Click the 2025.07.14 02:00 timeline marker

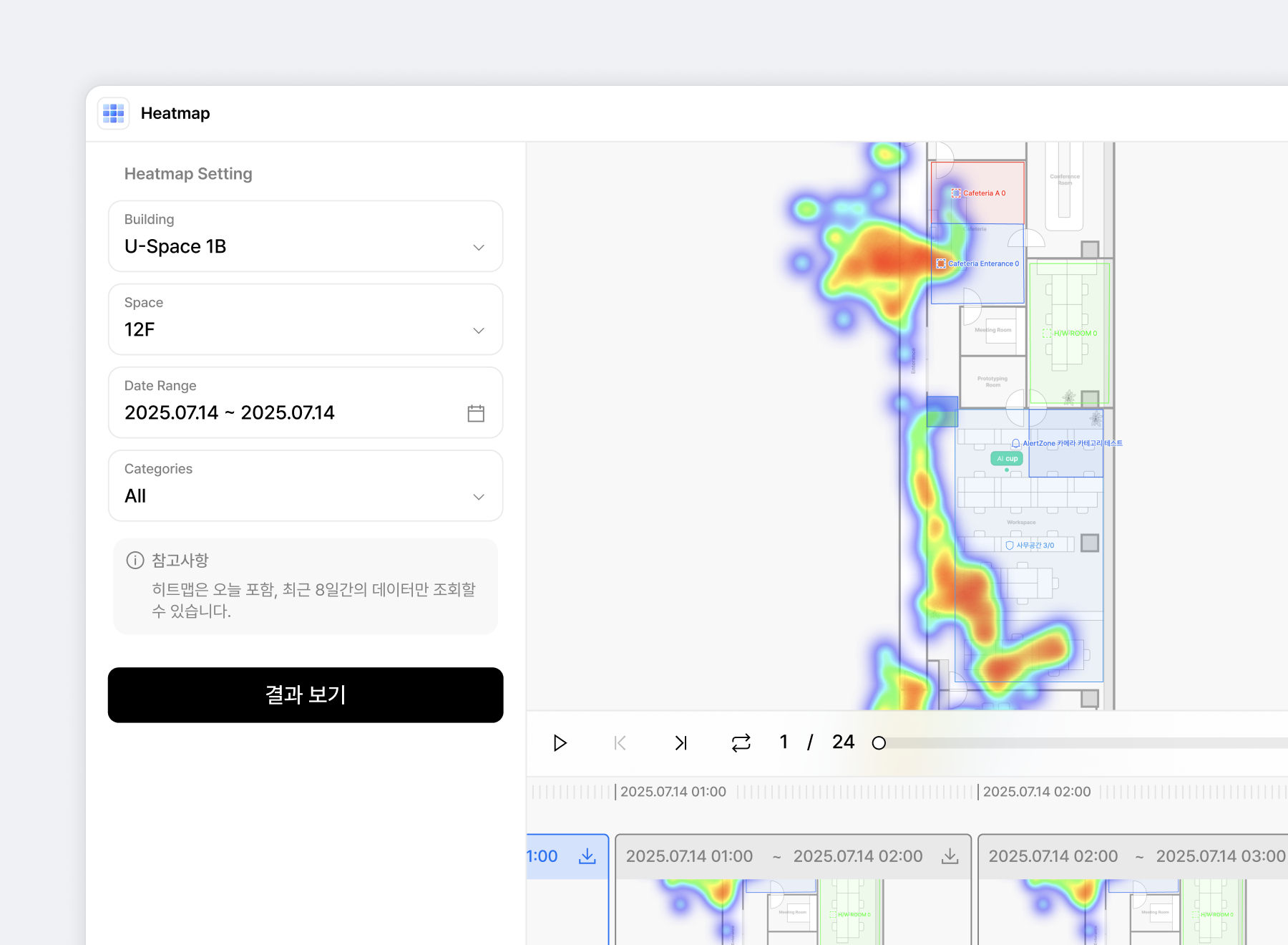1036,792
